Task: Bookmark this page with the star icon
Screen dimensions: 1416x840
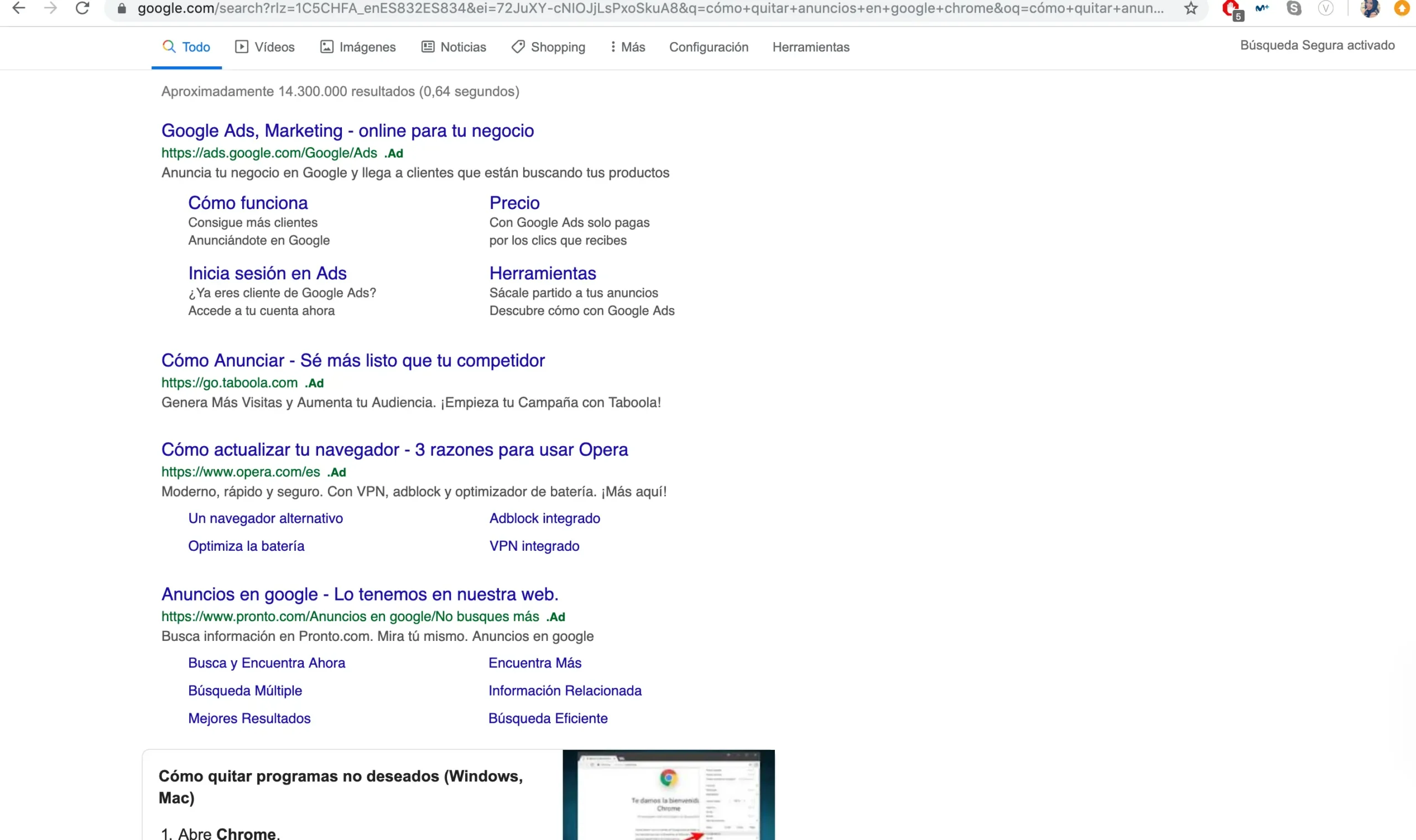Action: click(x=1191, y=8)
